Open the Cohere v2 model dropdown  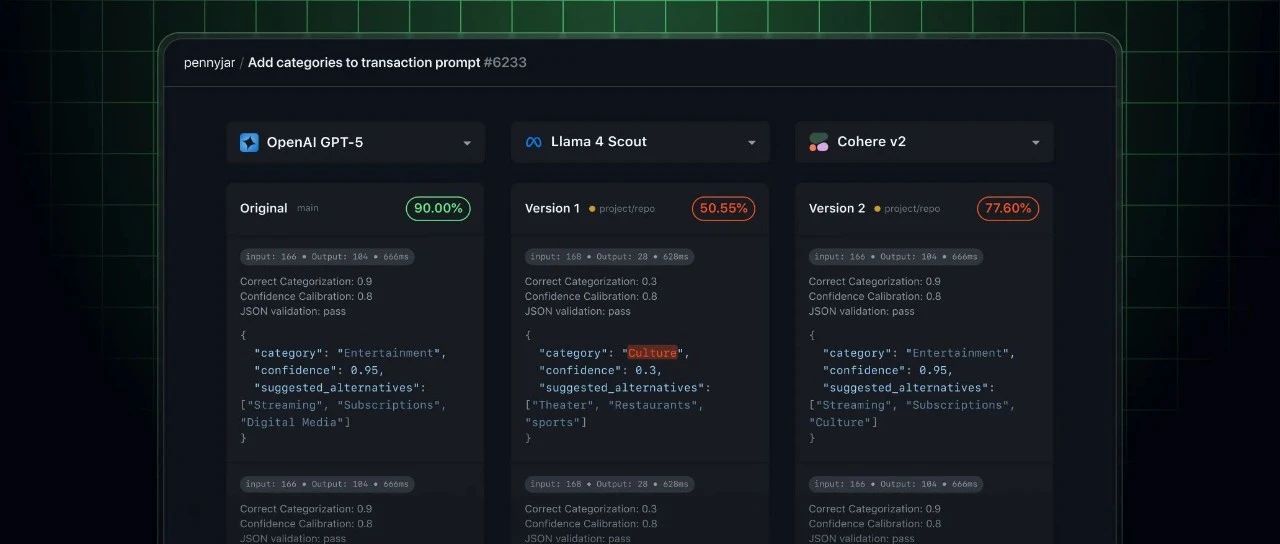pos(925,143)
